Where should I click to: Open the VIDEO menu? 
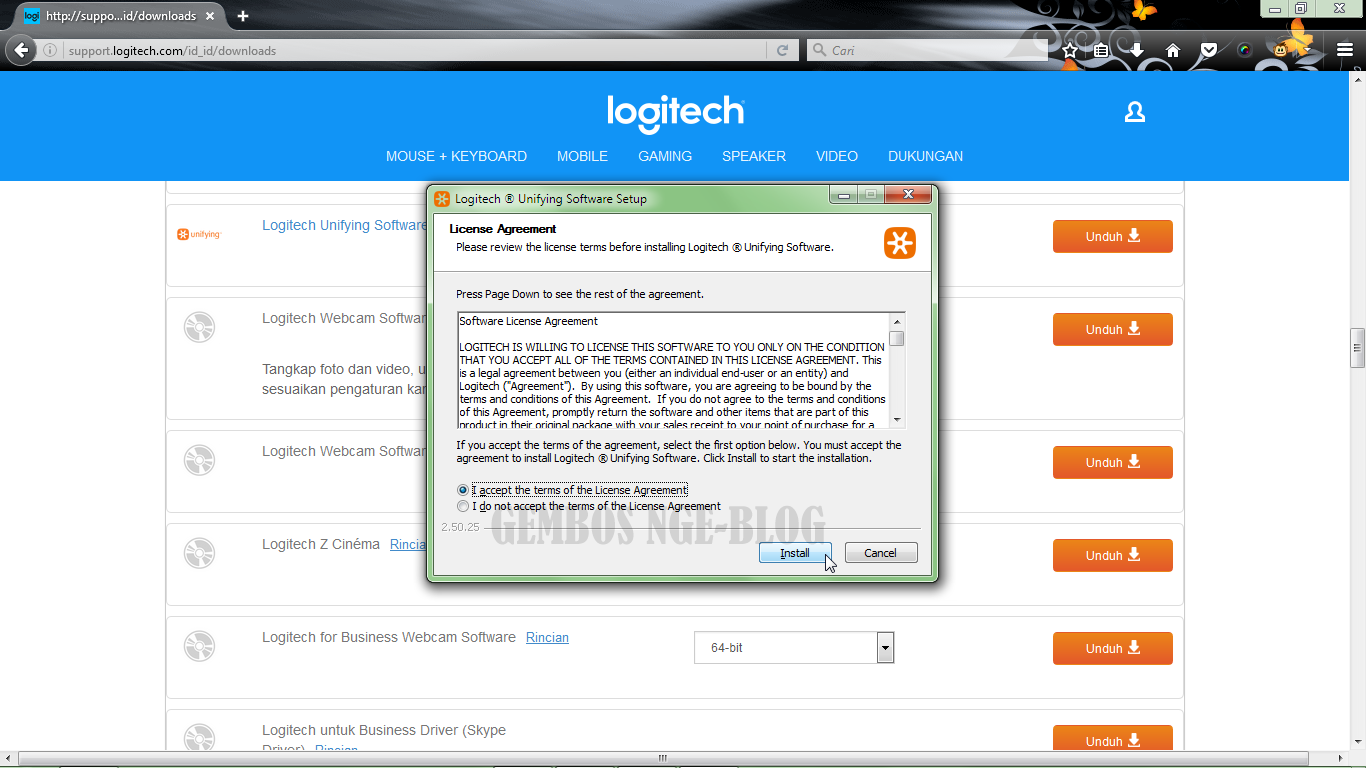click(x=837, y=156)
